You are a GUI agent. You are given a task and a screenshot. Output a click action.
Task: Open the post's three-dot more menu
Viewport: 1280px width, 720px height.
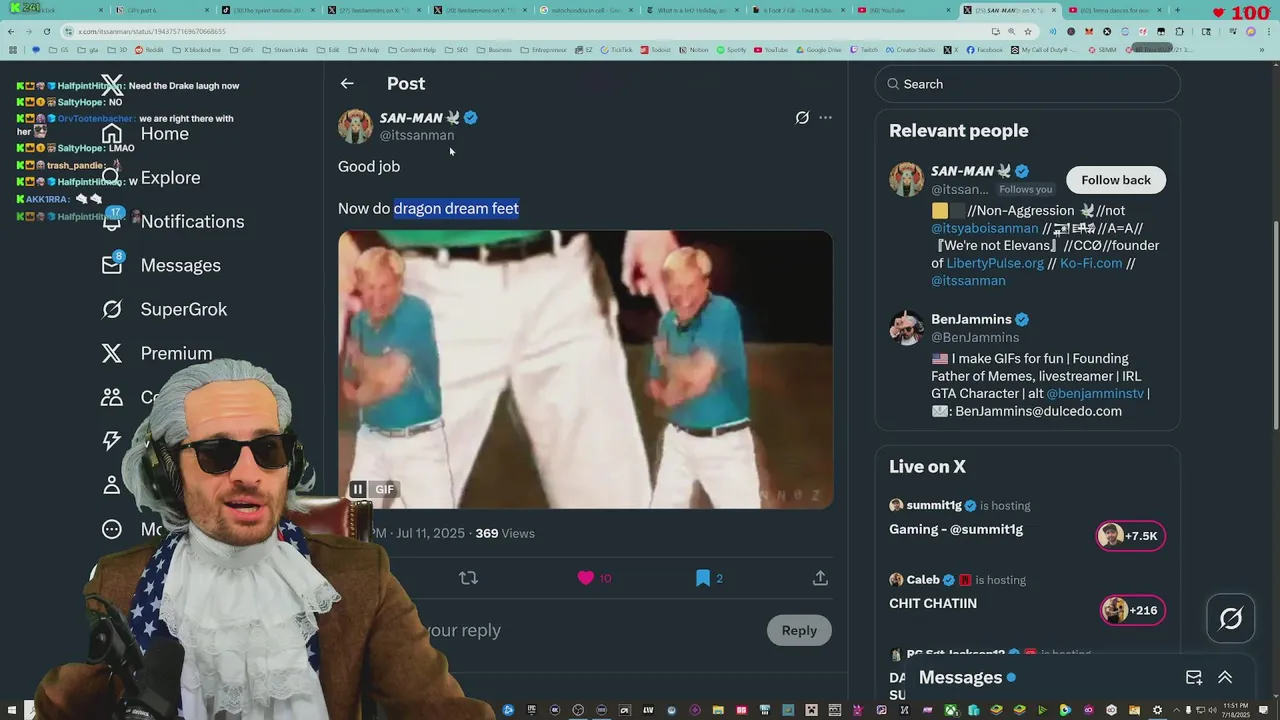pos(825,118)
